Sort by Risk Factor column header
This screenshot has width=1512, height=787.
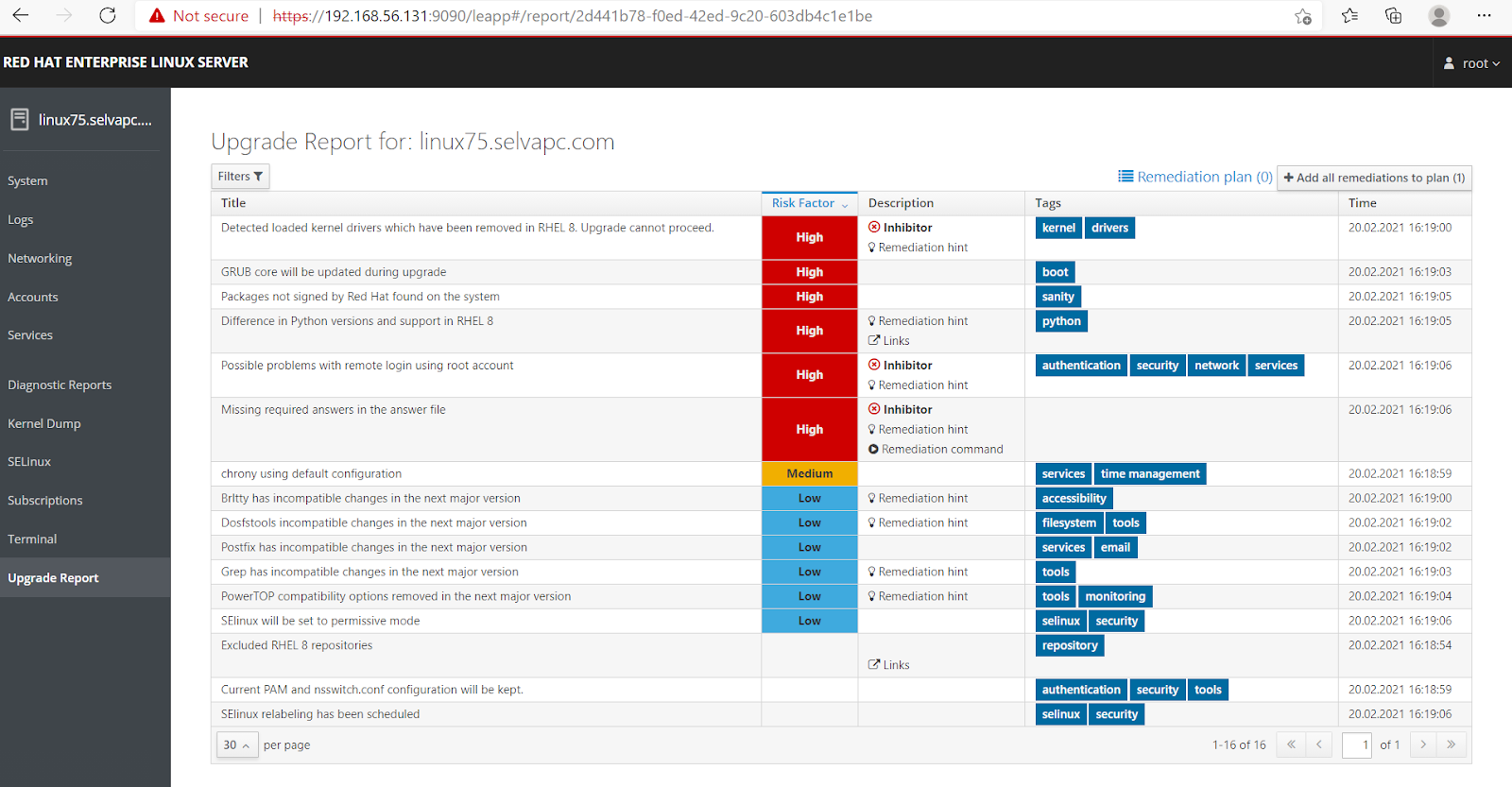coord(809,203)
